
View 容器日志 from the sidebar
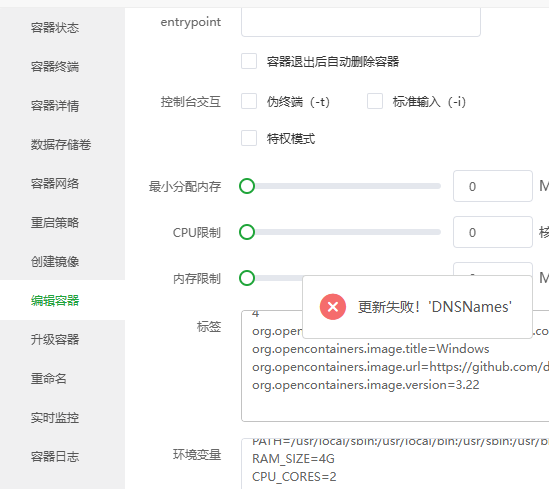[55, 456]
